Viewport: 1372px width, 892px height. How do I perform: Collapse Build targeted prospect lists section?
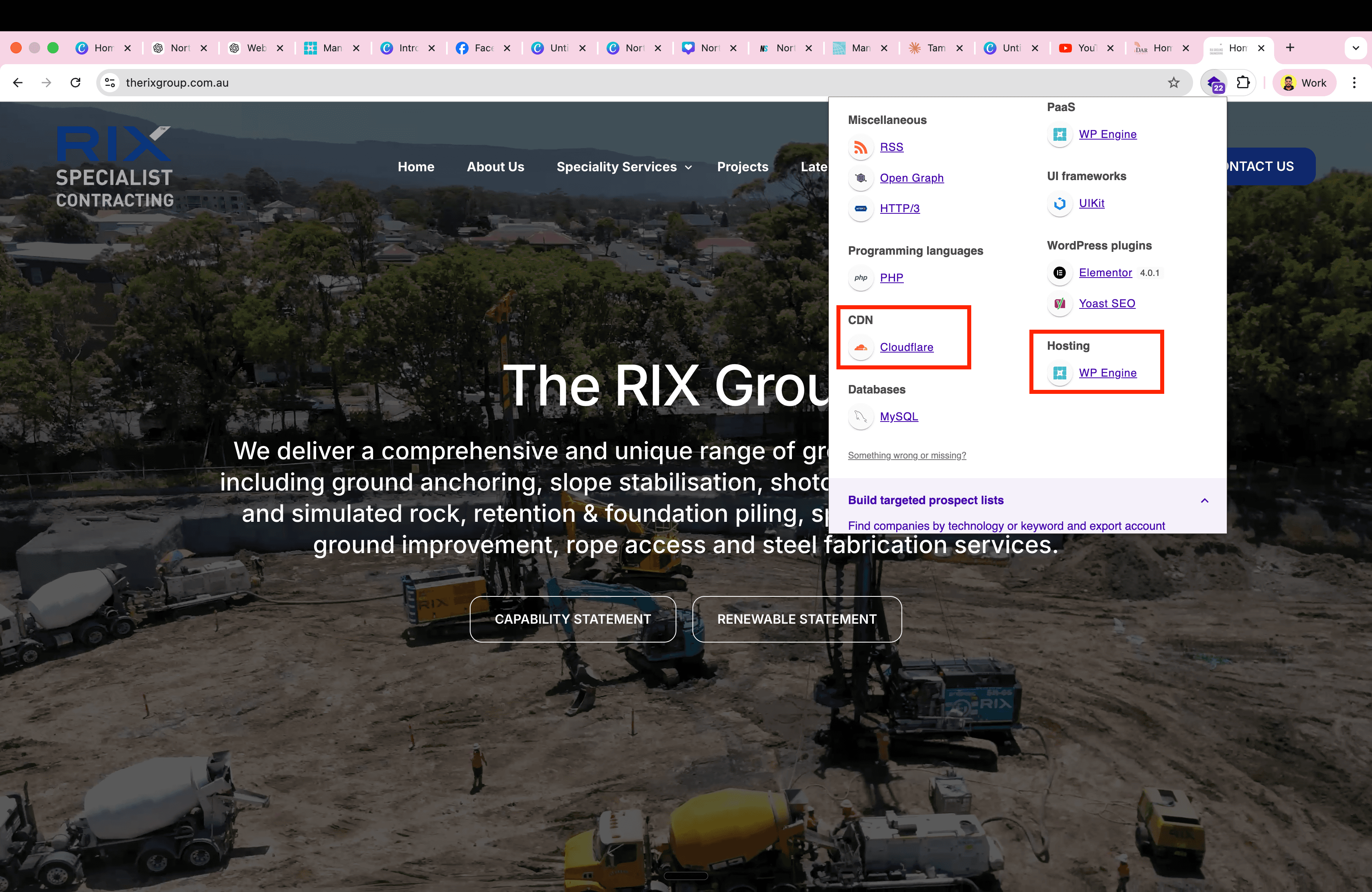click(x=1204, y=501)
